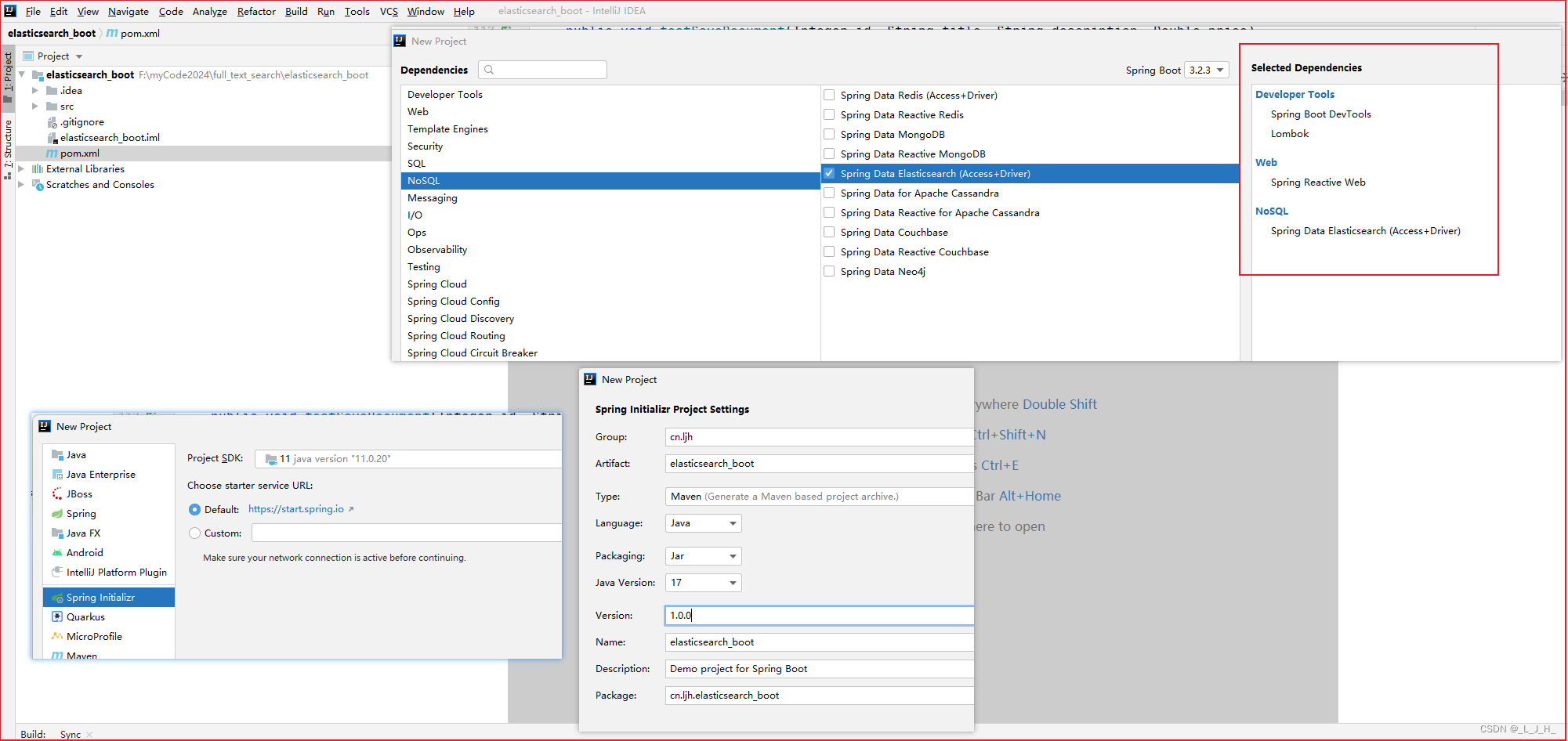The width and height of the screenshot is (1568, 741).
Task: Open the start.spring.io link
Action: pyautogui.click(x=296, y=509)
